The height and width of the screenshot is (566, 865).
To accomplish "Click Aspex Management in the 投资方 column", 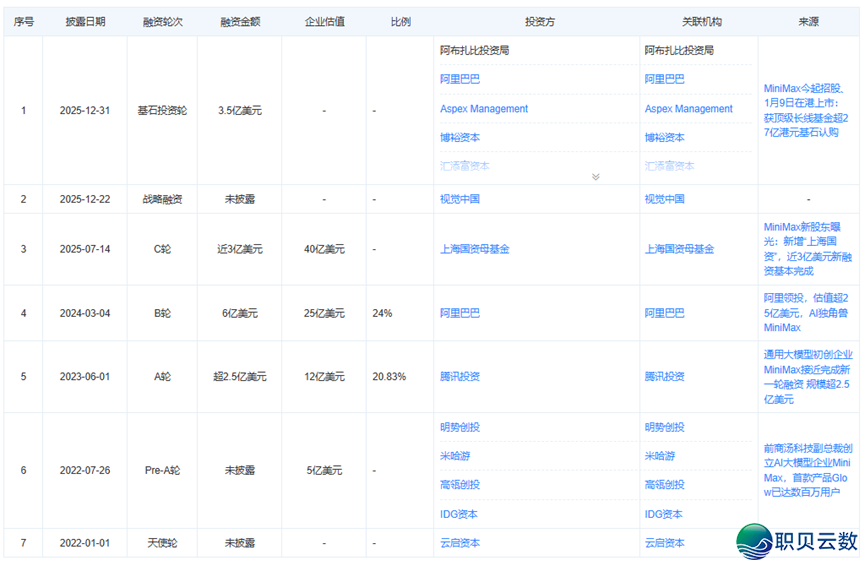I will 484,109.
